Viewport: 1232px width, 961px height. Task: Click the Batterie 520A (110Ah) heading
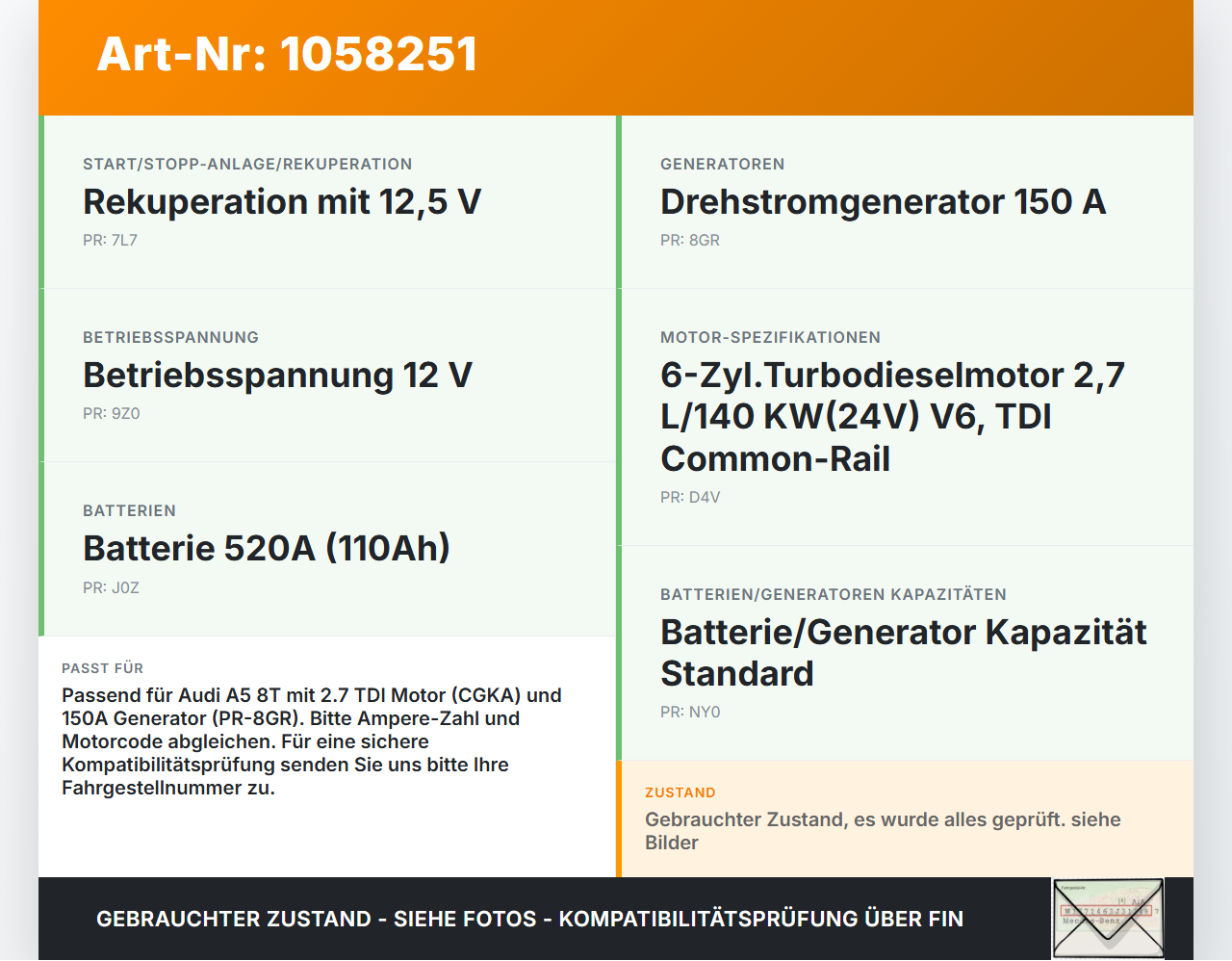pos(267,549)
